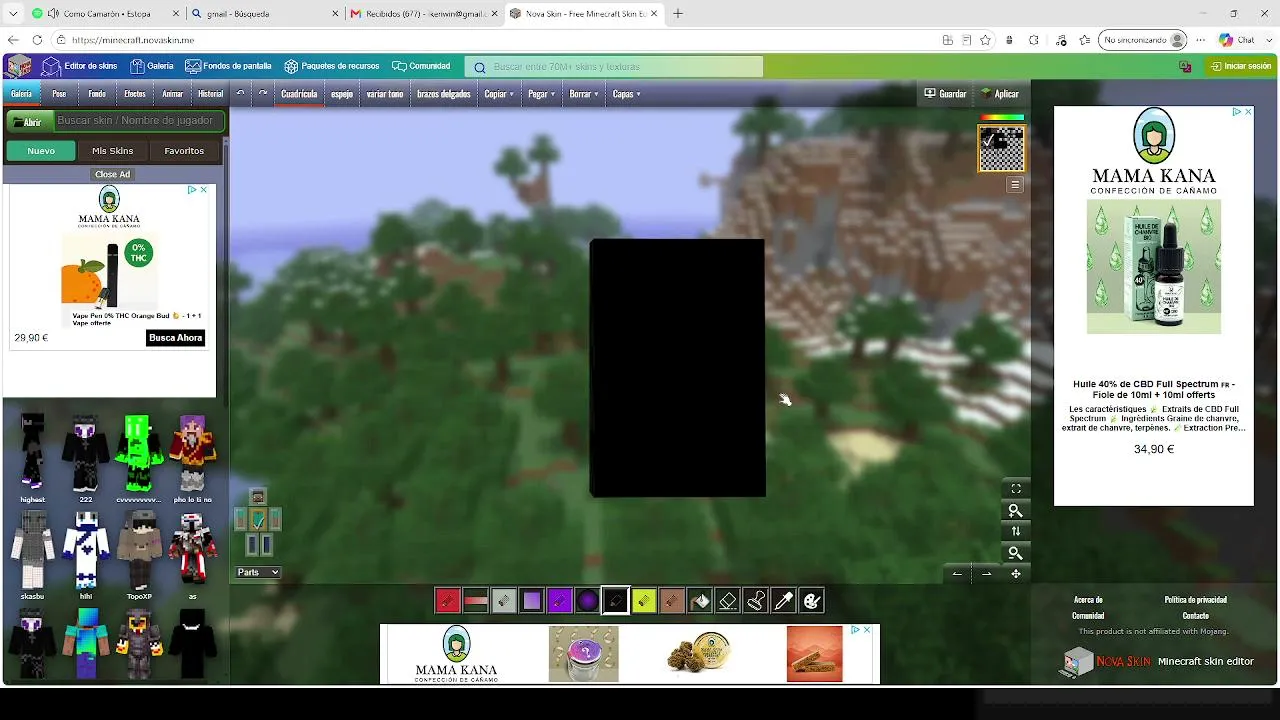This screenshot has width=1280, height=720.
Task: Open Paquetes de recursos page
Action: (x=332, y=66)
